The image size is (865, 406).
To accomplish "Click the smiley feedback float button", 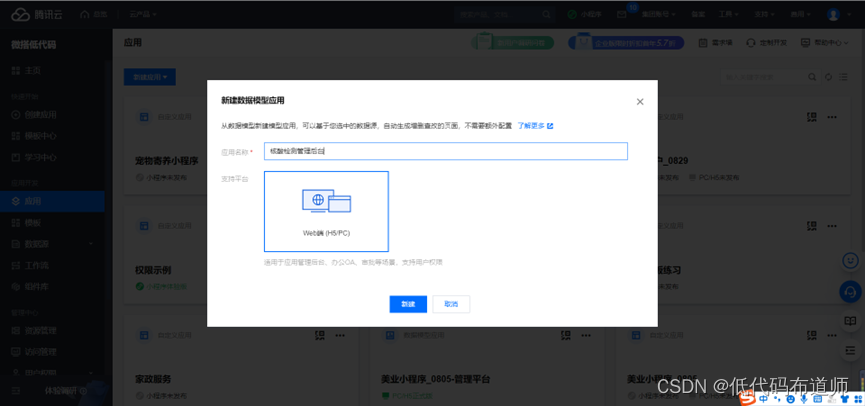I will pyautogui.click(x=850, y=259).
